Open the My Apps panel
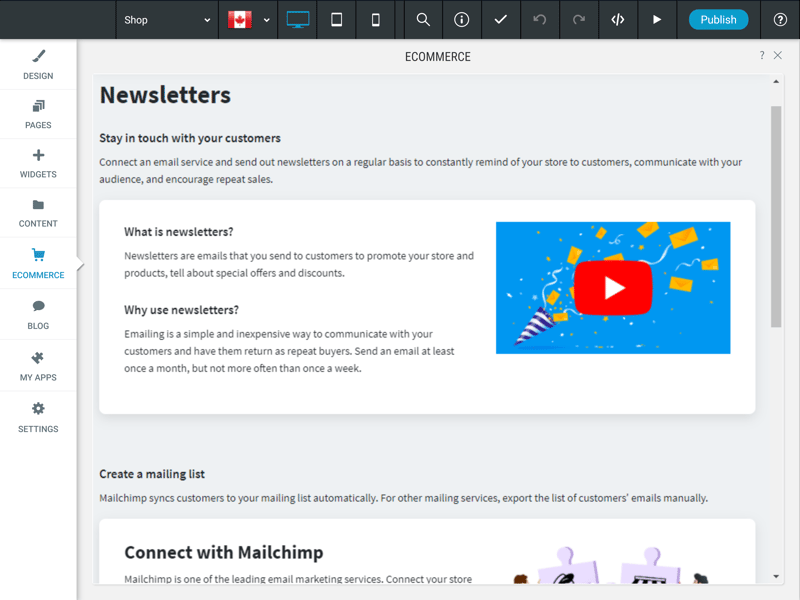The image size is (800, 600). pyautogui.click(x=38, y=366)
